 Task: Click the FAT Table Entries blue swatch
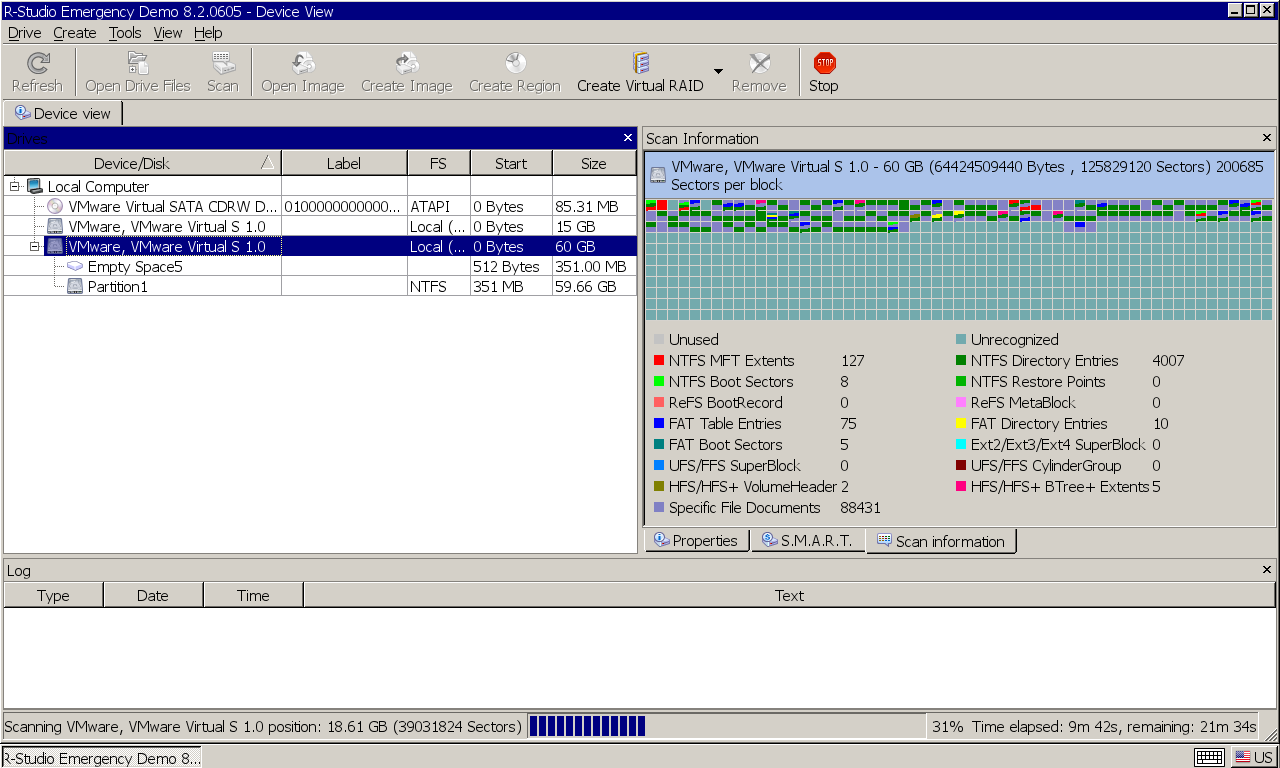click(x=659, y=424)
